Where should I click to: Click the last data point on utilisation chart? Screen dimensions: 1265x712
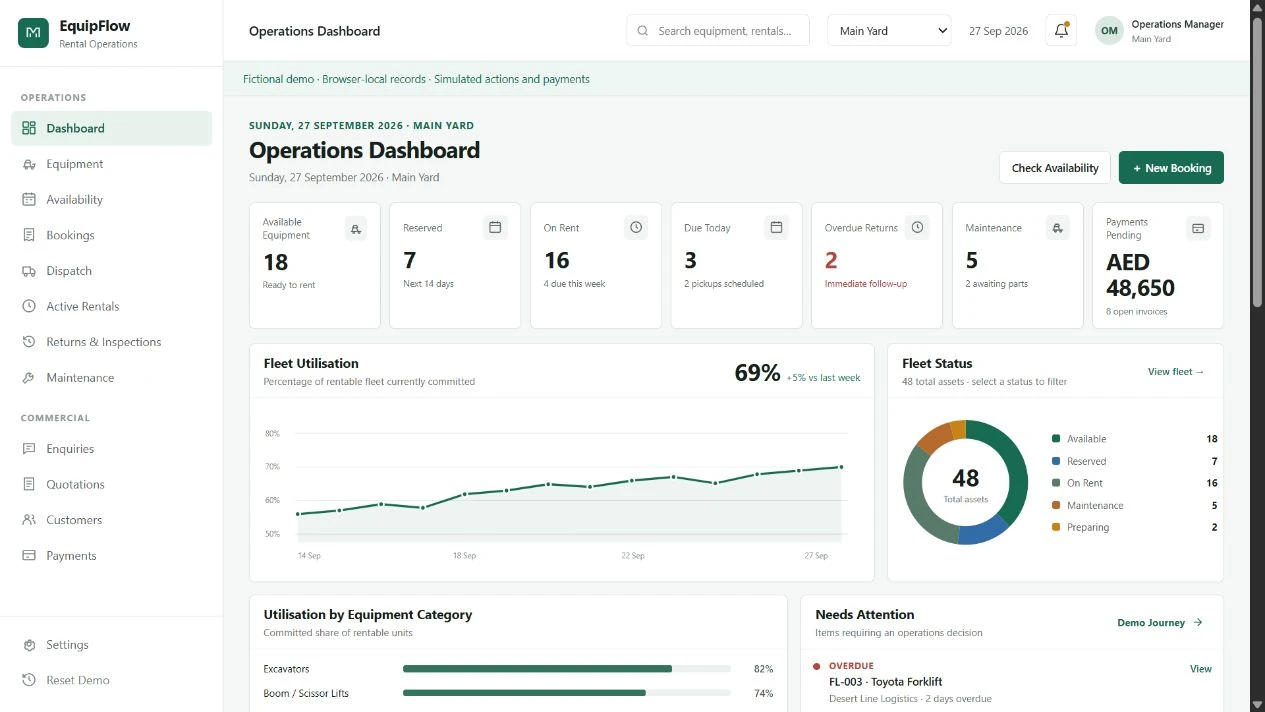coord(840,467)
